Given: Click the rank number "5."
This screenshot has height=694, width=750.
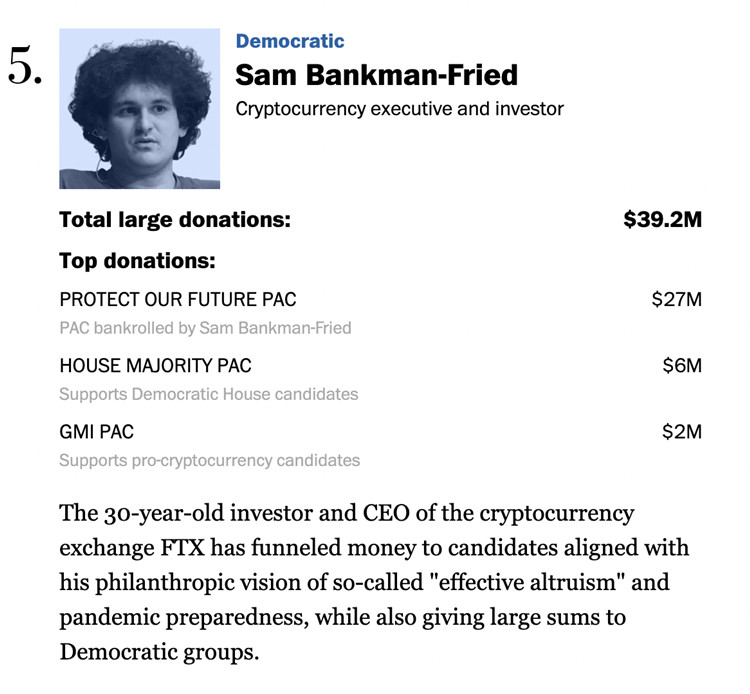Looking at the screenshot, I should pos(25,67).
